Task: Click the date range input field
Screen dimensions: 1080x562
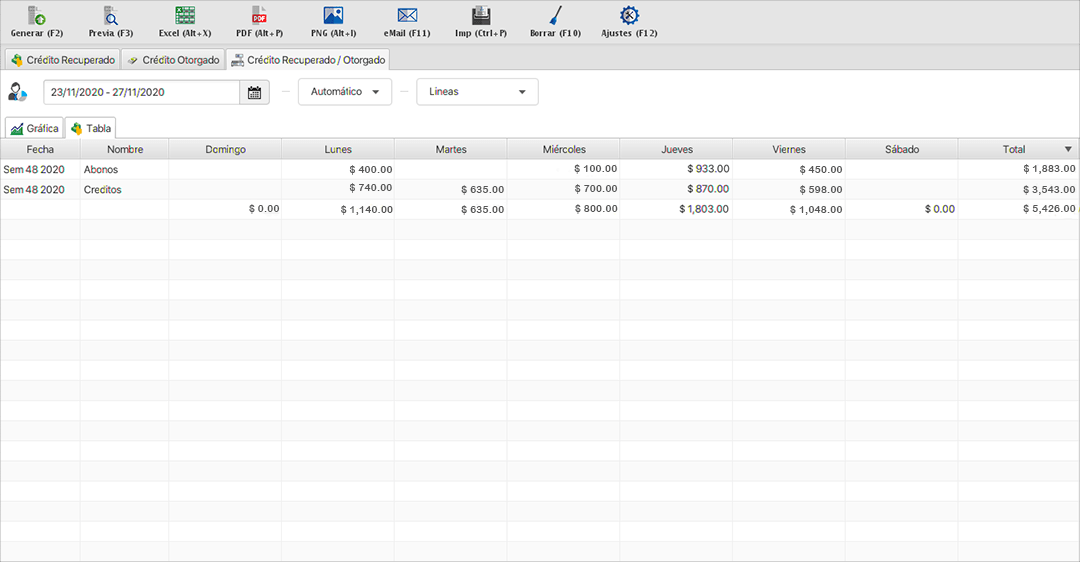Action: point(141,92)
